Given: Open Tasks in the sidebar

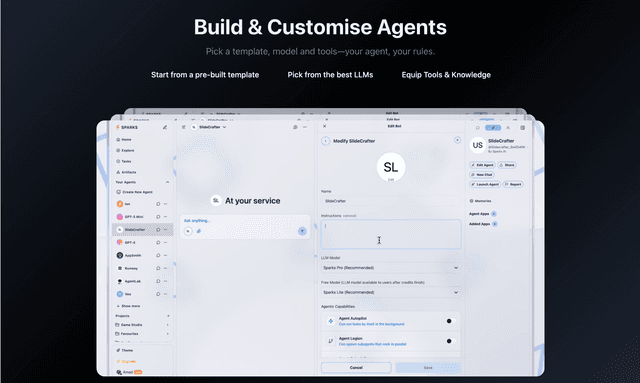Looking at the screenshot, I should 124,161.
